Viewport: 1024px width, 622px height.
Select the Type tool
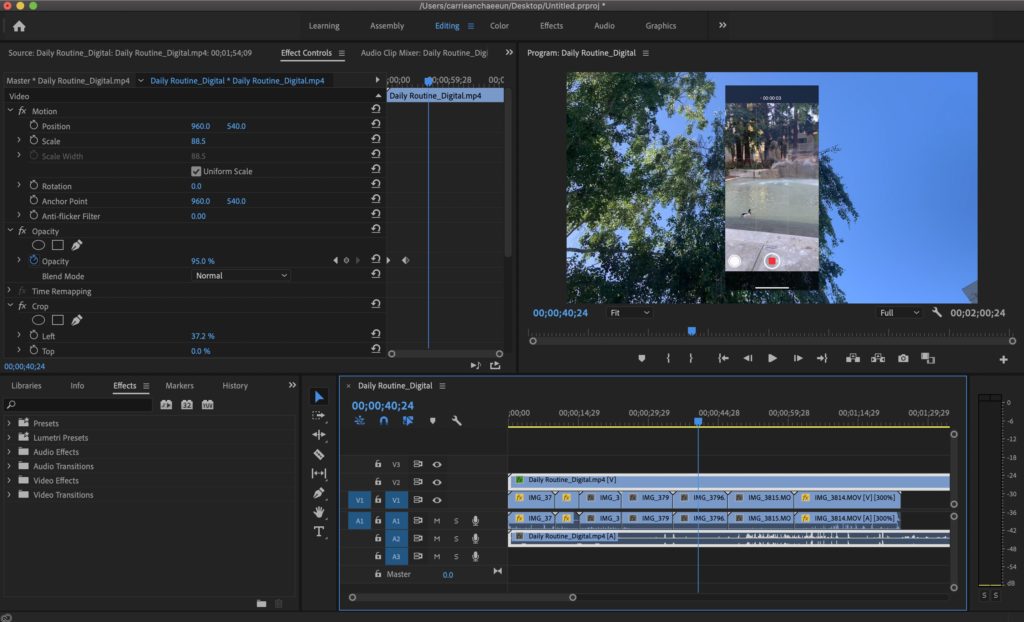point(319,531)
